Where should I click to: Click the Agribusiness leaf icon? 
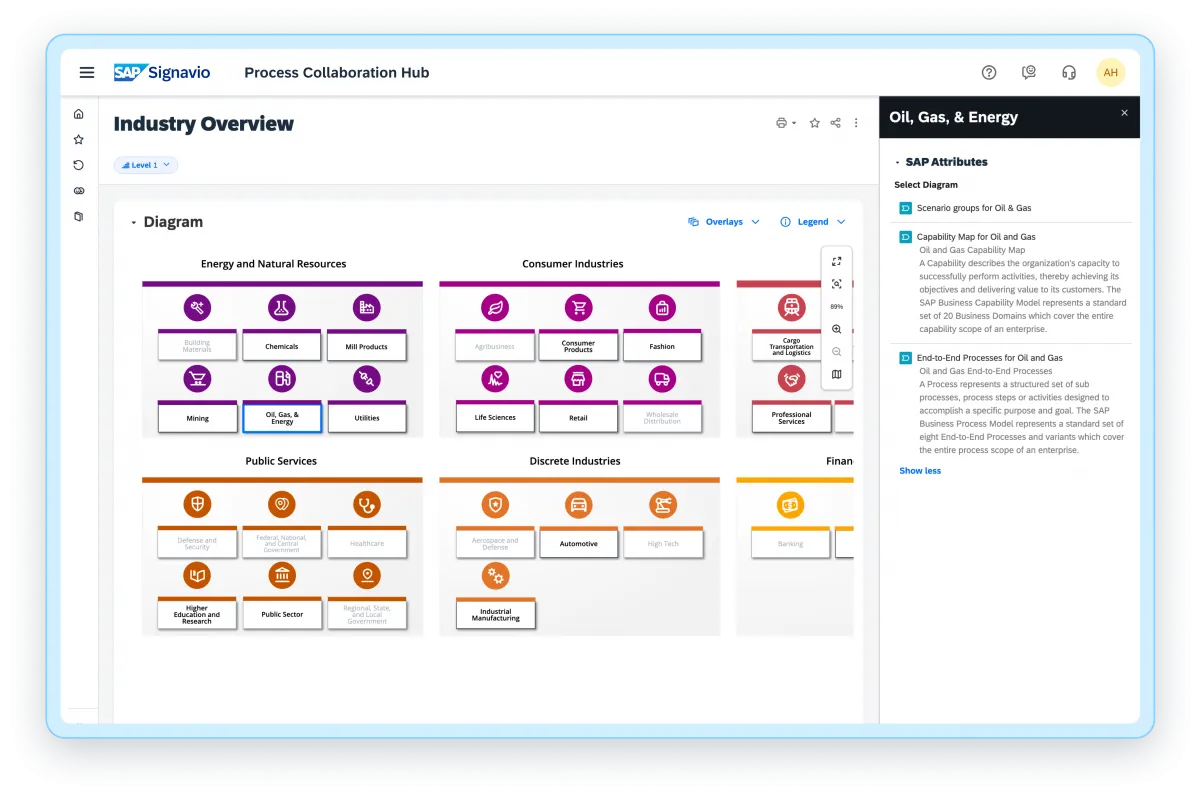pos(495,308)
